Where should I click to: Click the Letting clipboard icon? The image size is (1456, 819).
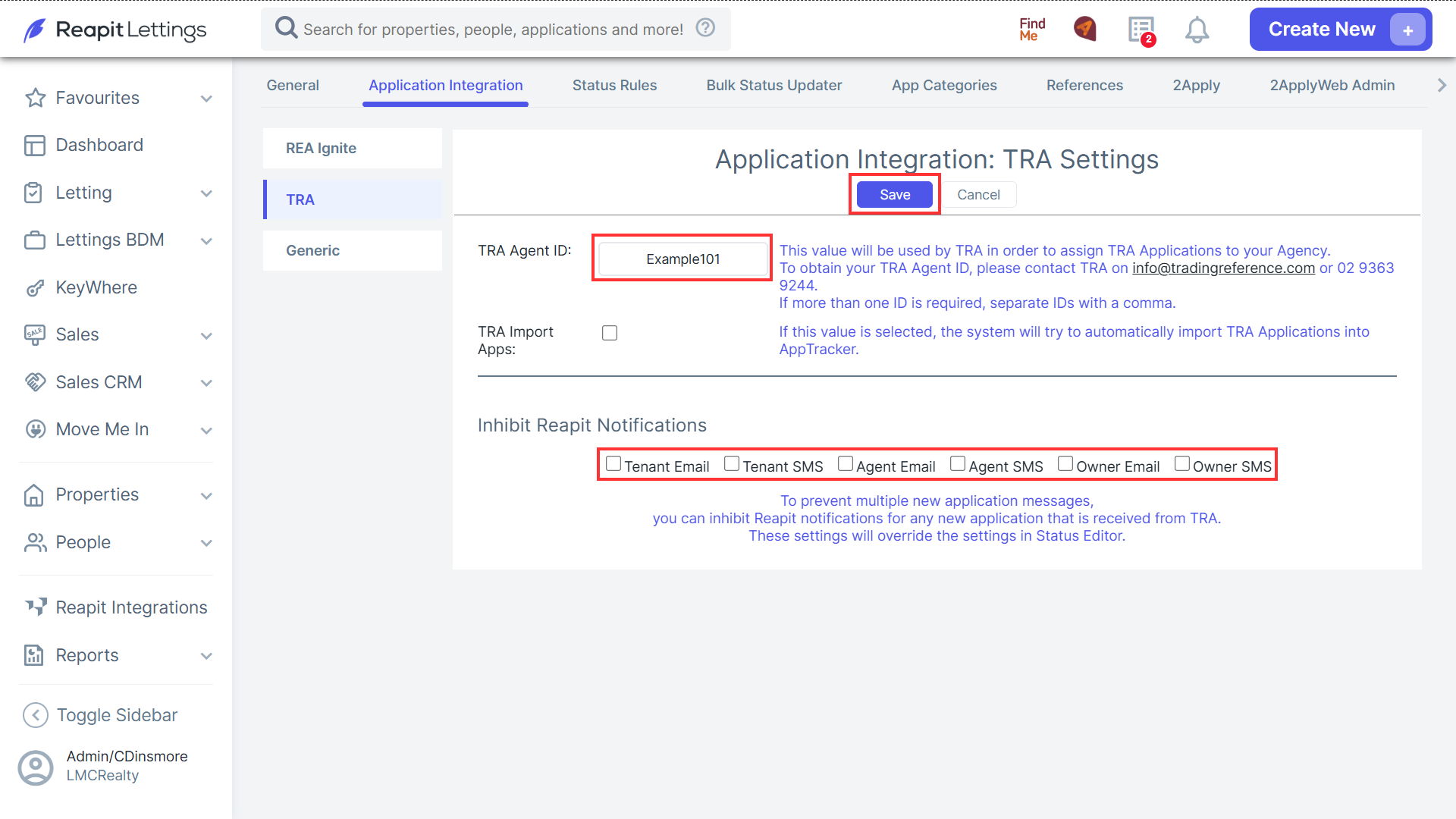33,193
